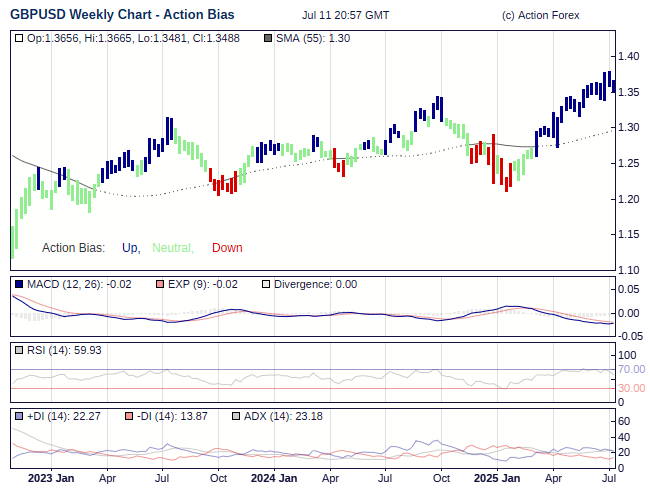650x489 pixels.
Task: Click the white OHLC legend square
Action: click(19, 38)
